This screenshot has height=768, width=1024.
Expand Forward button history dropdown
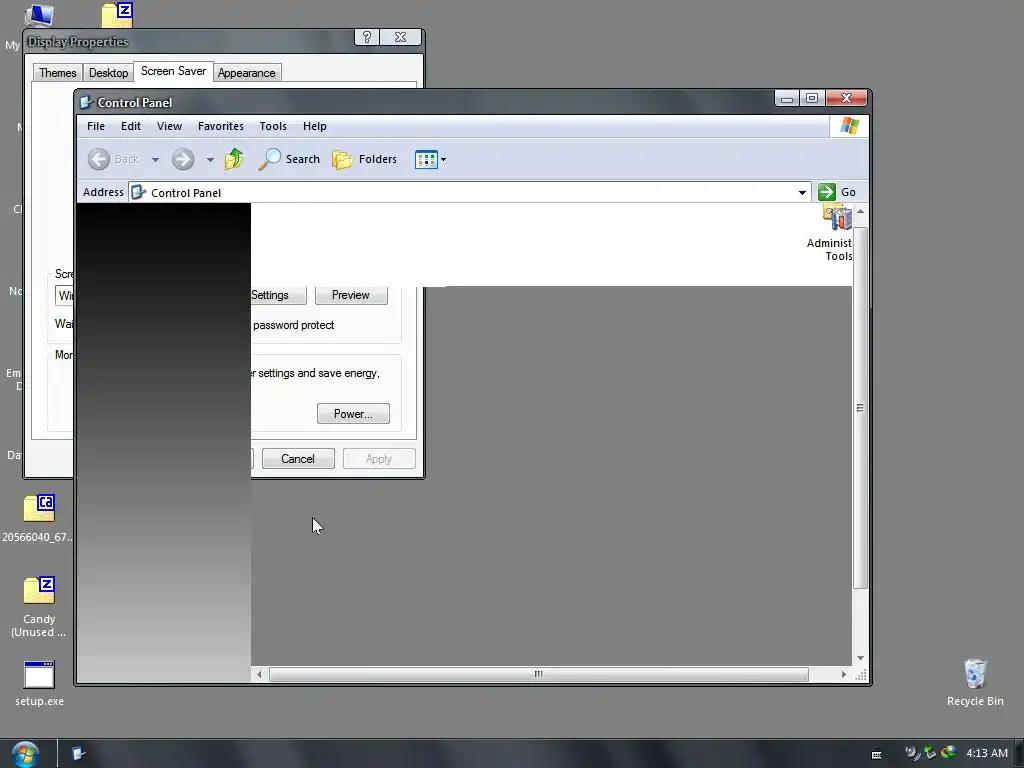[x=210, y=159]
